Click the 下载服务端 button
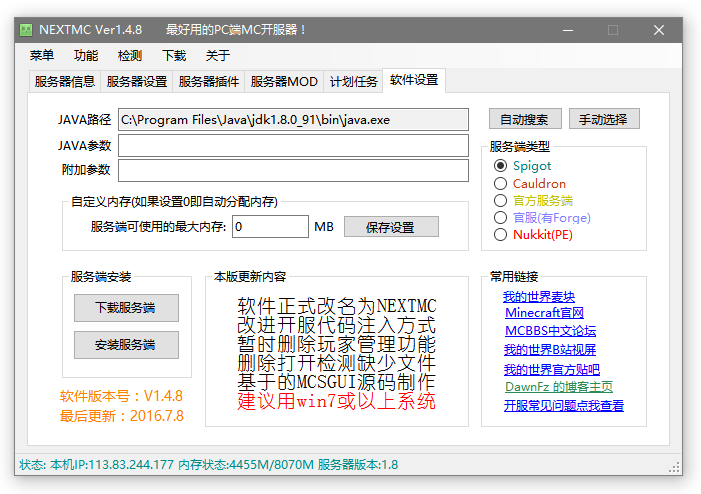Viewport: 701px width, 494px height. tap(126, 308)
